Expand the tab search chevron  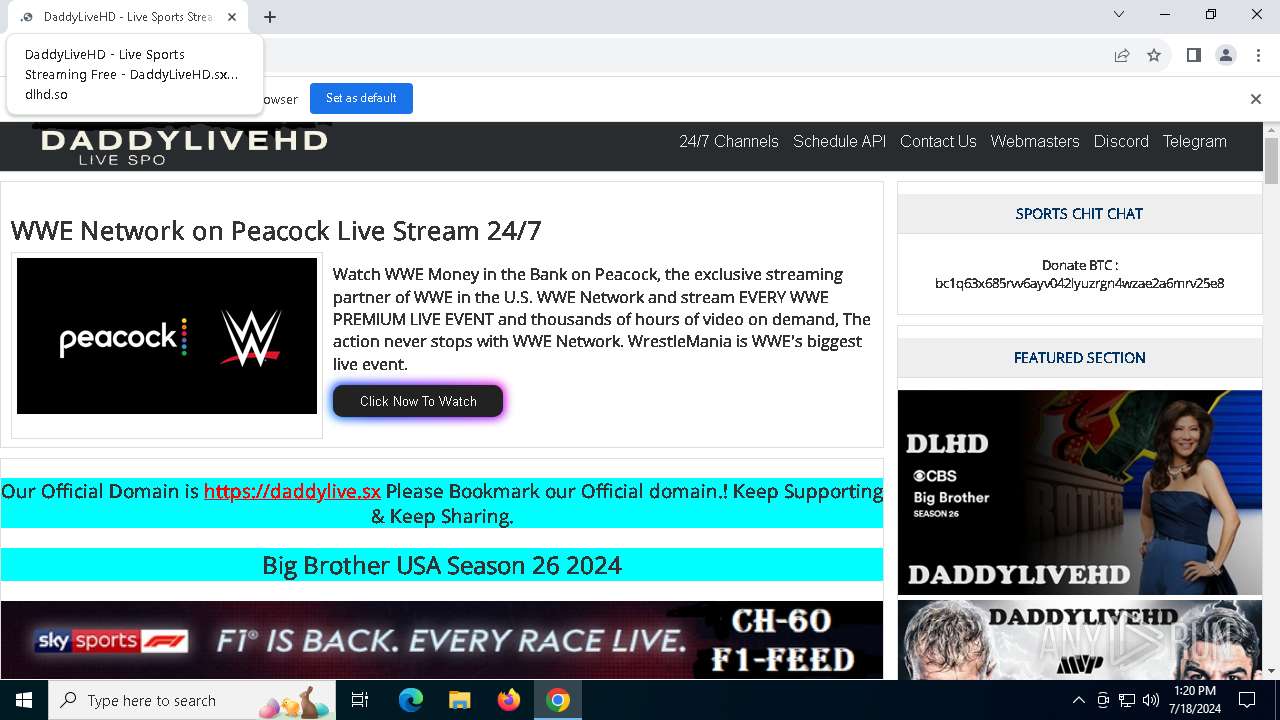(x=1119, y=15)
